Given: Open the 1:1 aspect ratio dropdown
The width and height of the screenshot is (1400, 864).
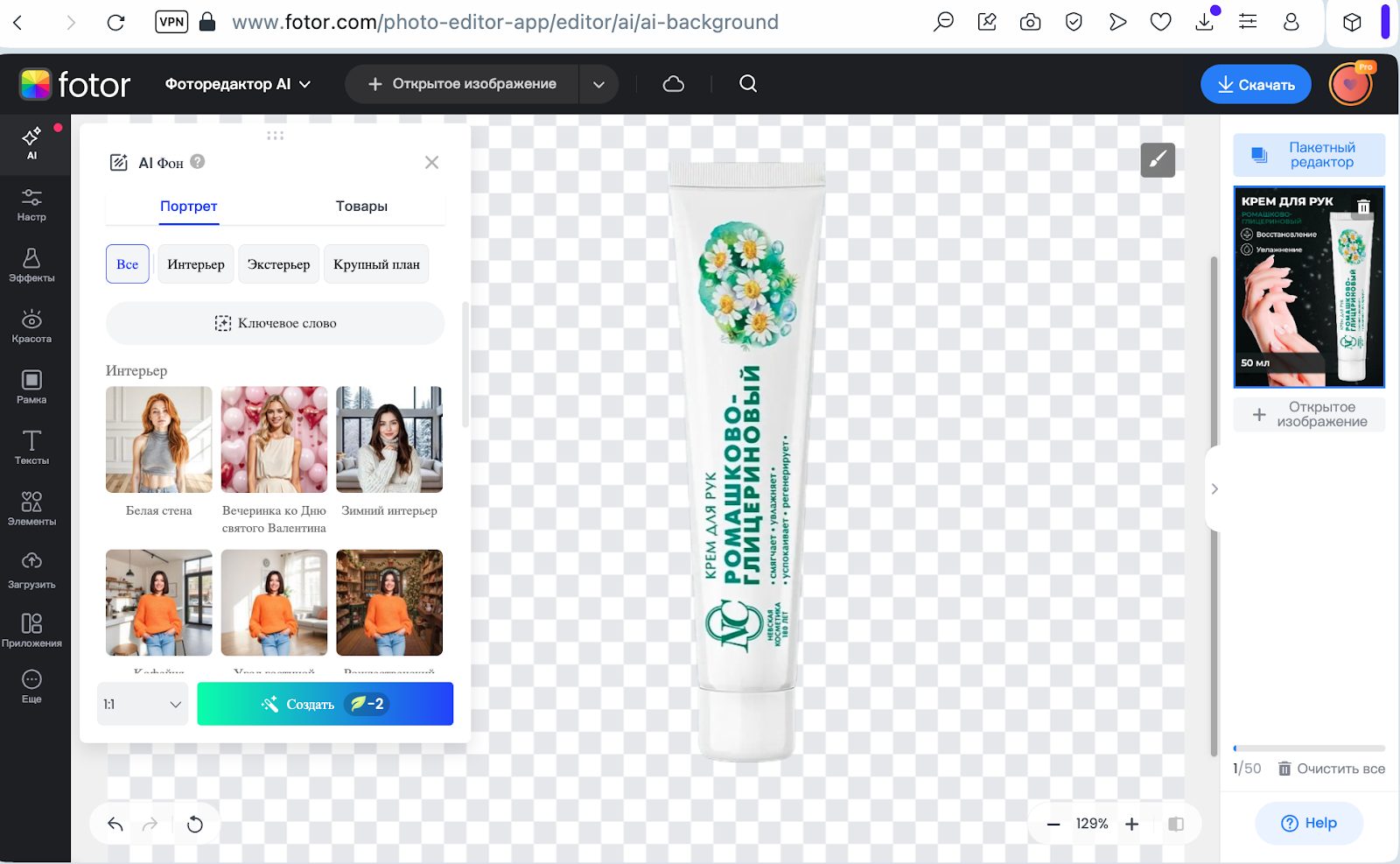Looking at the screenshot, I should tap(142, 704).
